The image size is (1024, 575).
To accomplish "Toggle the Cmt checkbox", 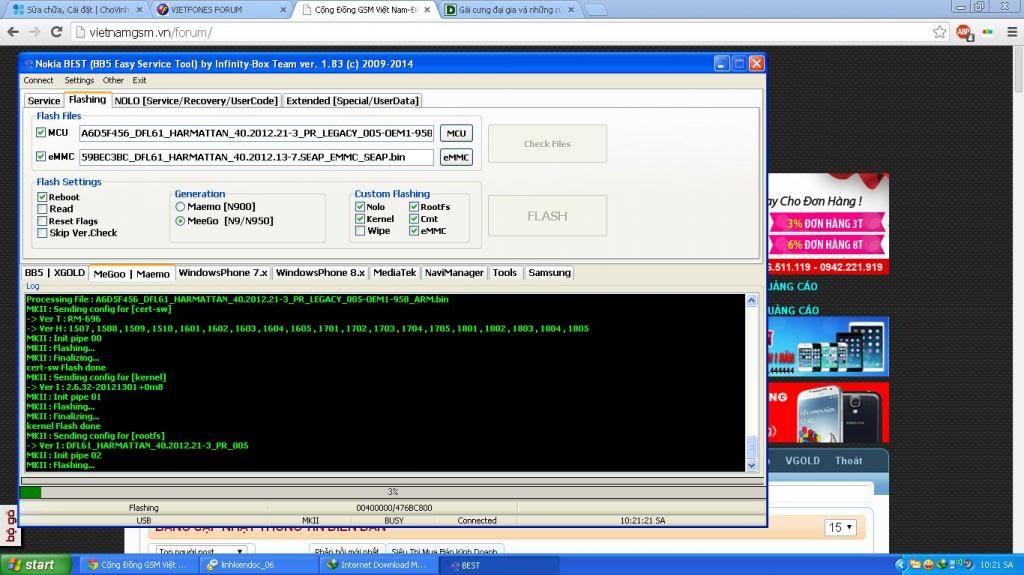I will [x=414, y=219].
